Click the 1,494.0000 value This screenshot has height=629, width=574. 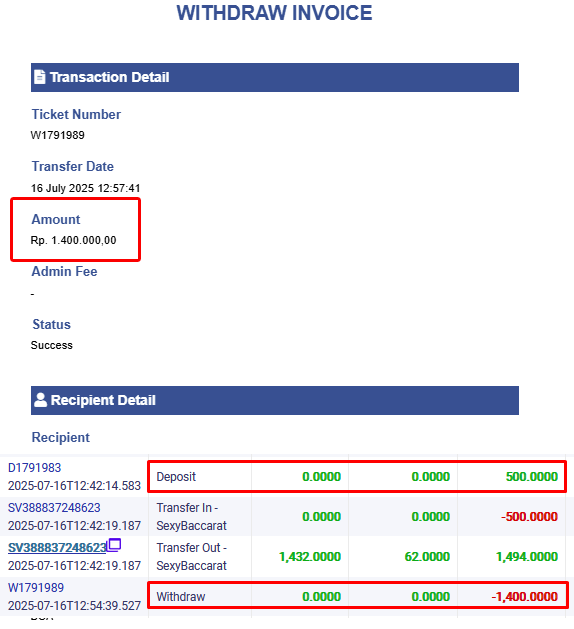click(527, 556)
